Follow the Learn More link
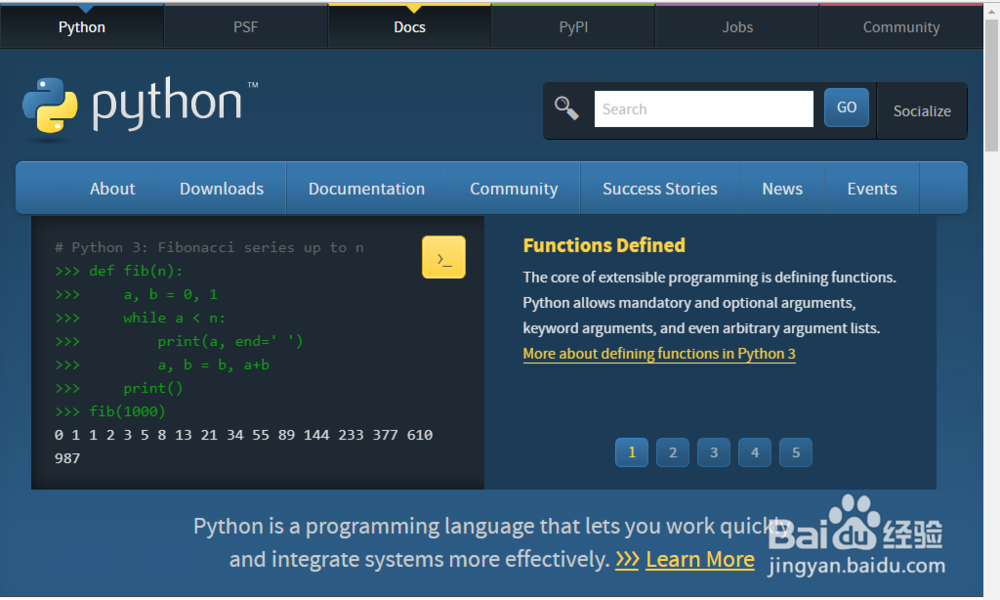The width and height of the screenshot is (1000, 600). [700, 559]
